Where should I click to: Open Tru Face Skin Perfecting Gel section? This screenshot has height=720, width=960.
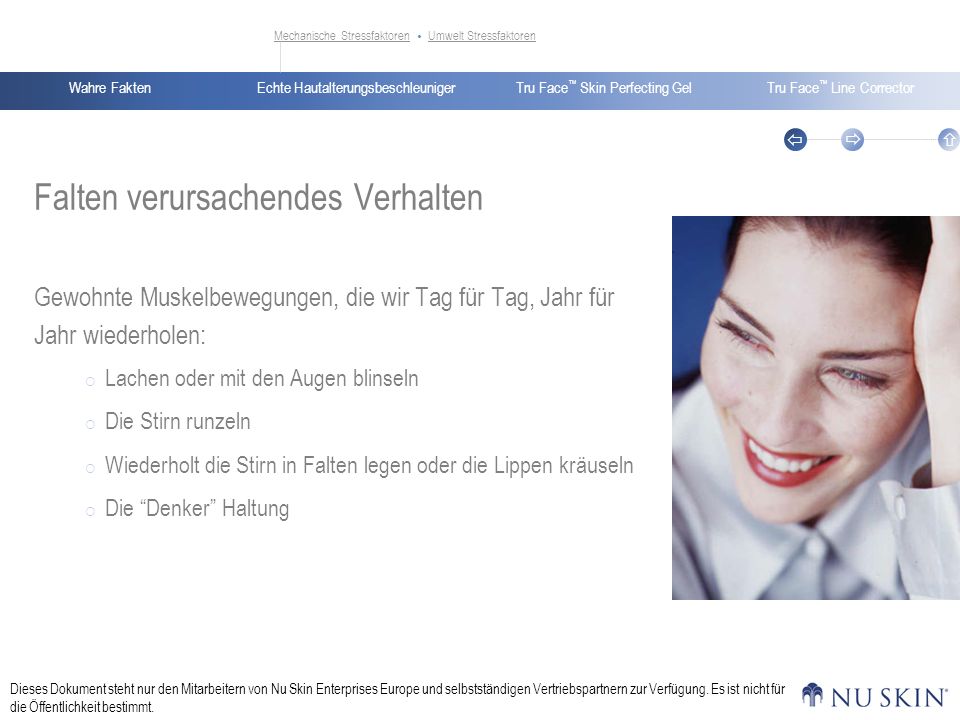[x=604, y=88]
